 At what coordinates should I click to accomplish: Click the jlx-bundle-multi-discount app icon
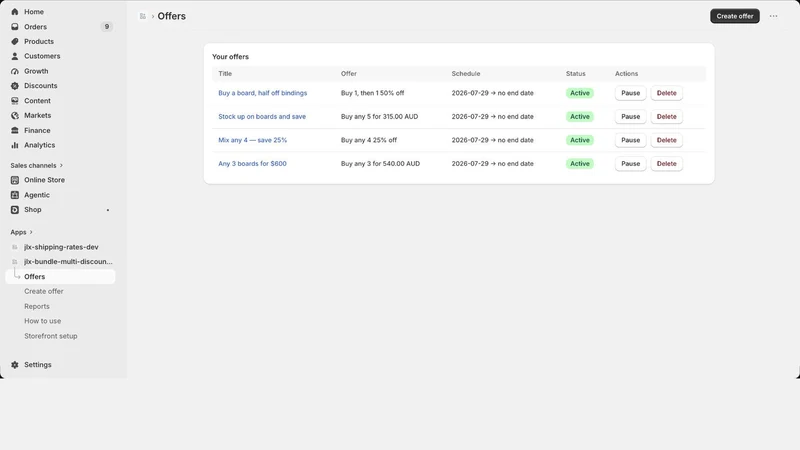pyautogui.click(x=15, y=262)
